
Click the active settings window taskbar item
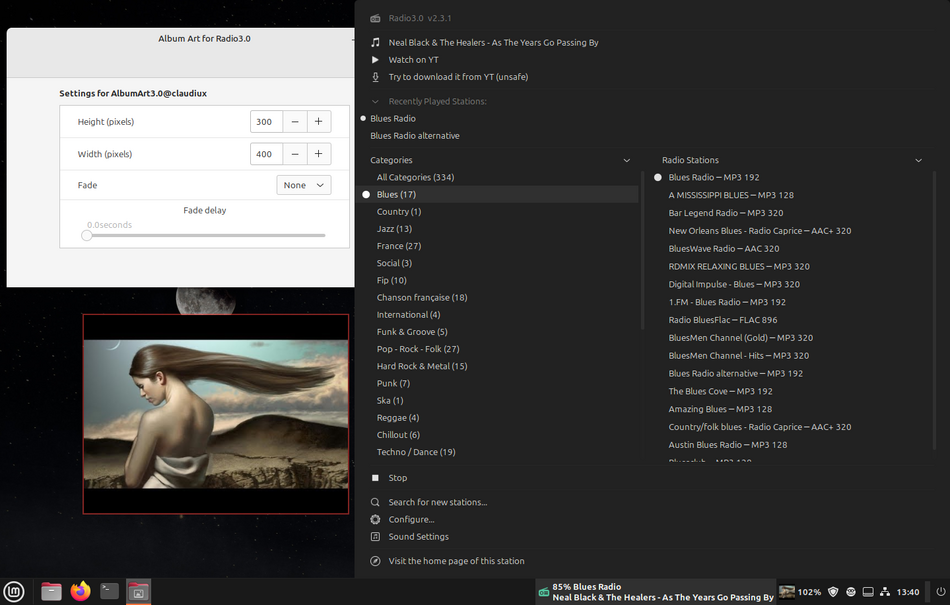coord(138,592)
